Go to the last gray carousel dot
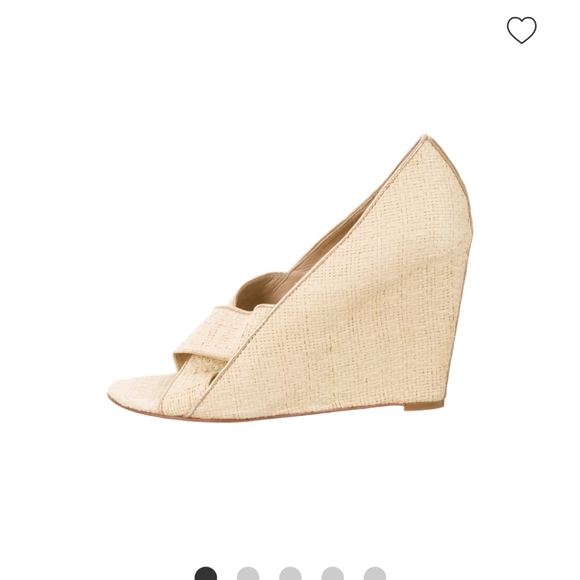 (x=375, y=573)
